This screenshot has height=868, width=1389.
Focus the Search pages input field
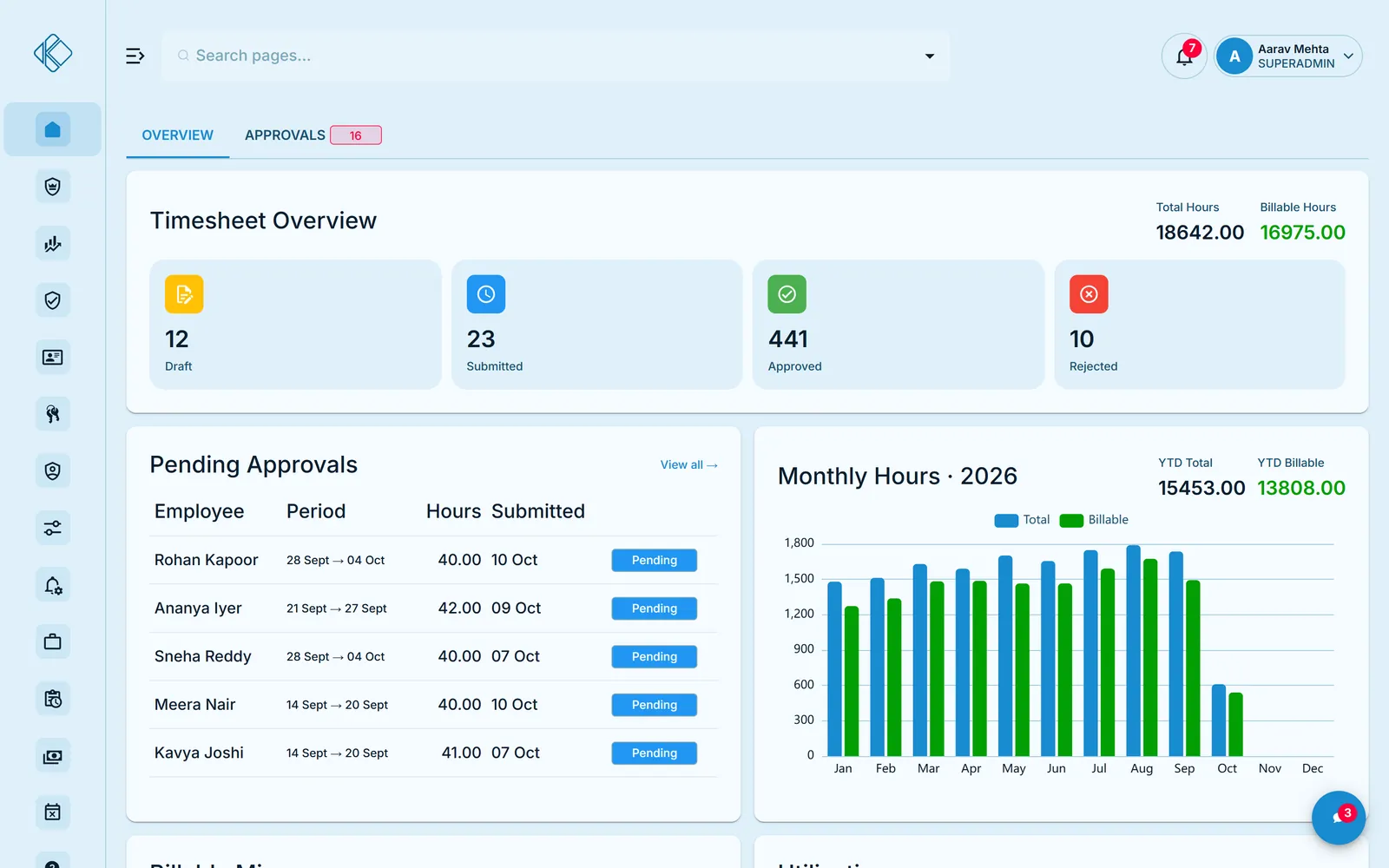[556, 56]
